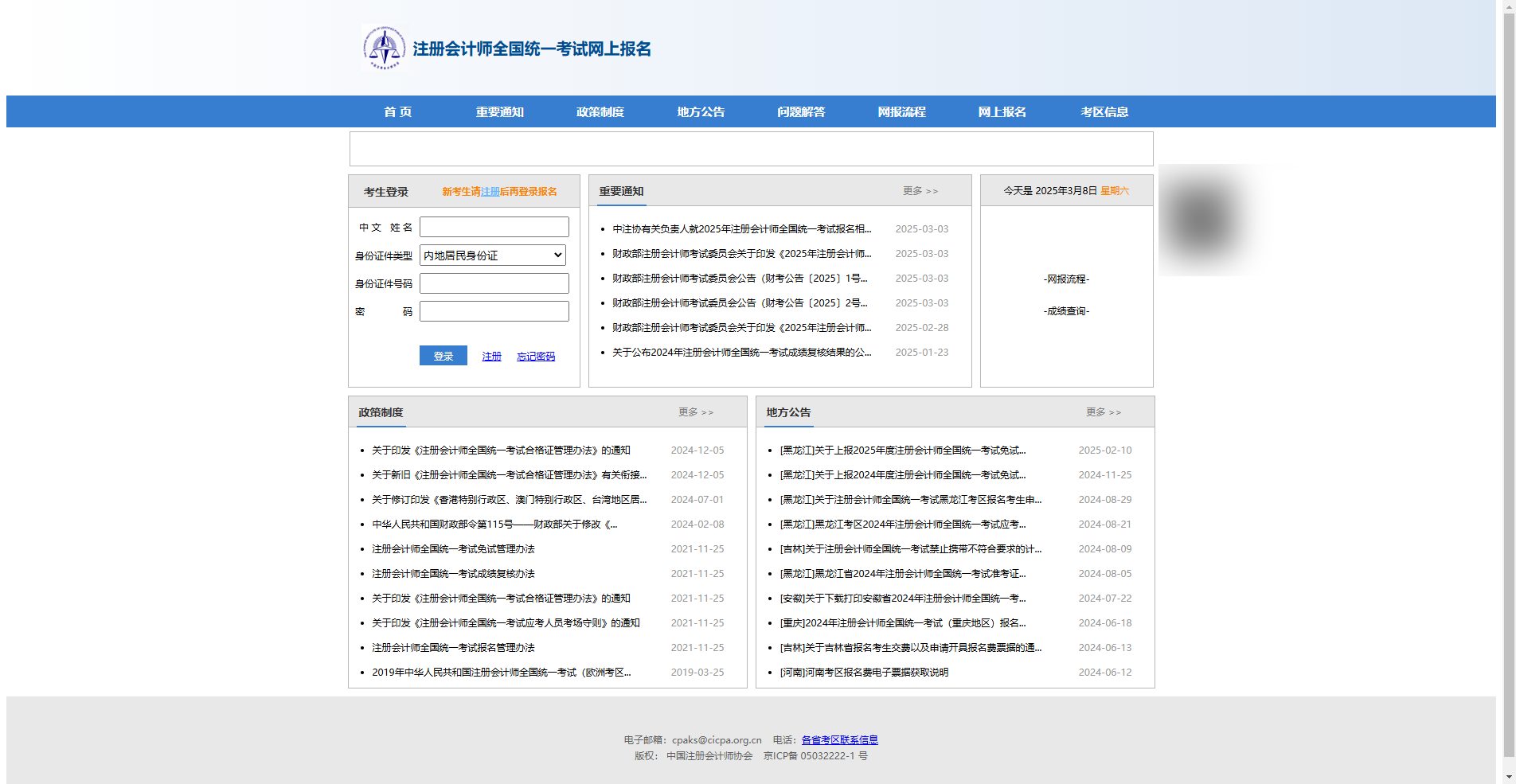Viewport: 1516px width, 784px height.
Task: Open the 注册 link beside 登录
Action: point(490,356)
